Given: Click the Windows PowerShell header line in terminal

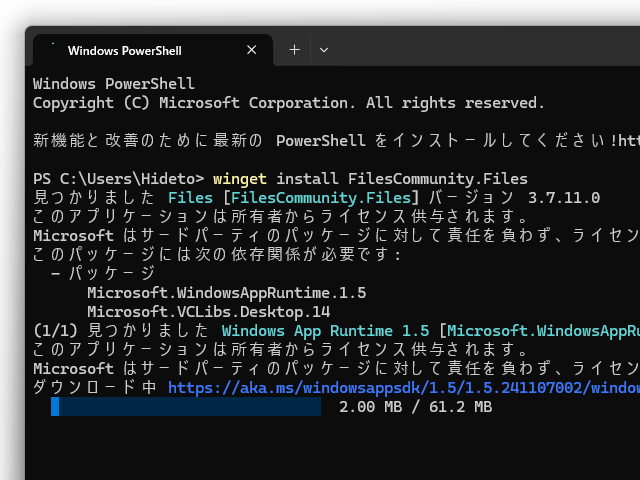Looking at the screenshot, I should (x=113, y=84).
